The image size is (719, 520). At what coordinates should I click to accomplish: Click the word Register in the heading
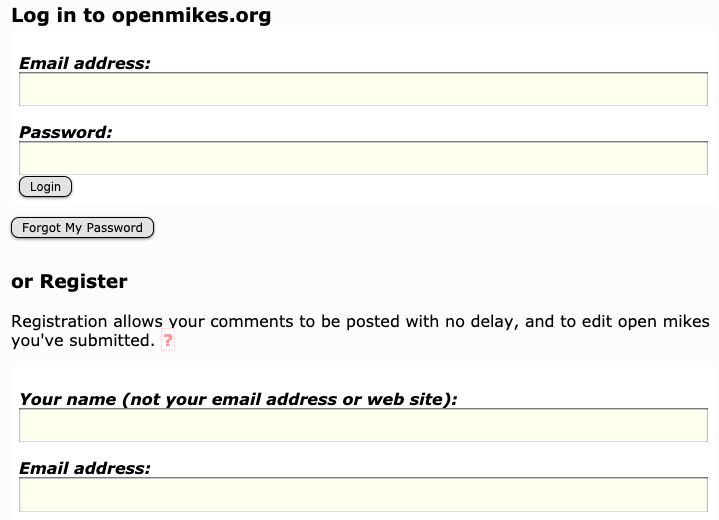(83, 281)
